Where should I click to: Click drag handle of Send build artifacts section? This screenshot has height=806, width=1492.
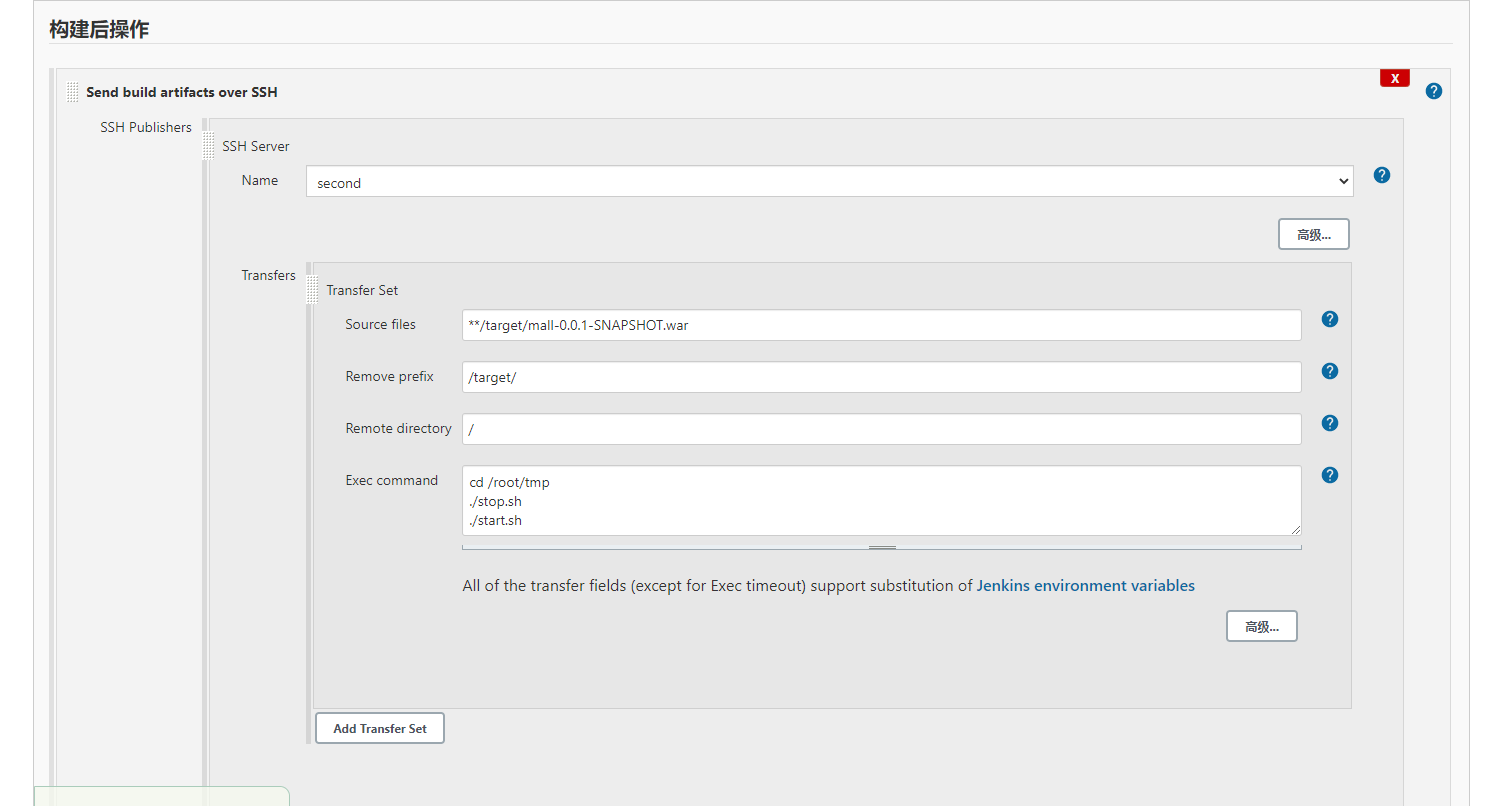click(x=73, y=92)
